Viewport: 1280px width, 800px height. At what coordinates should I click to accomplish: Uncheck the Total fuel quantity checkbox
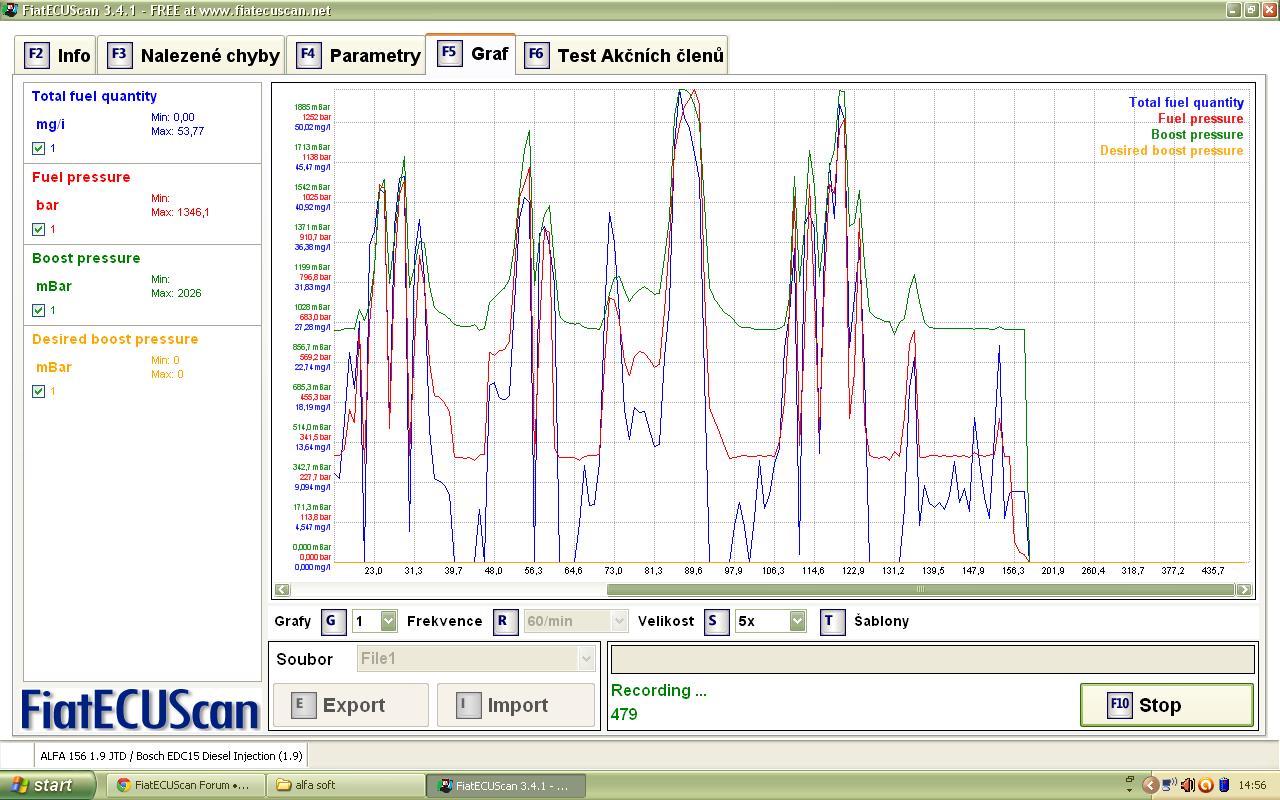tap(38, 148)
